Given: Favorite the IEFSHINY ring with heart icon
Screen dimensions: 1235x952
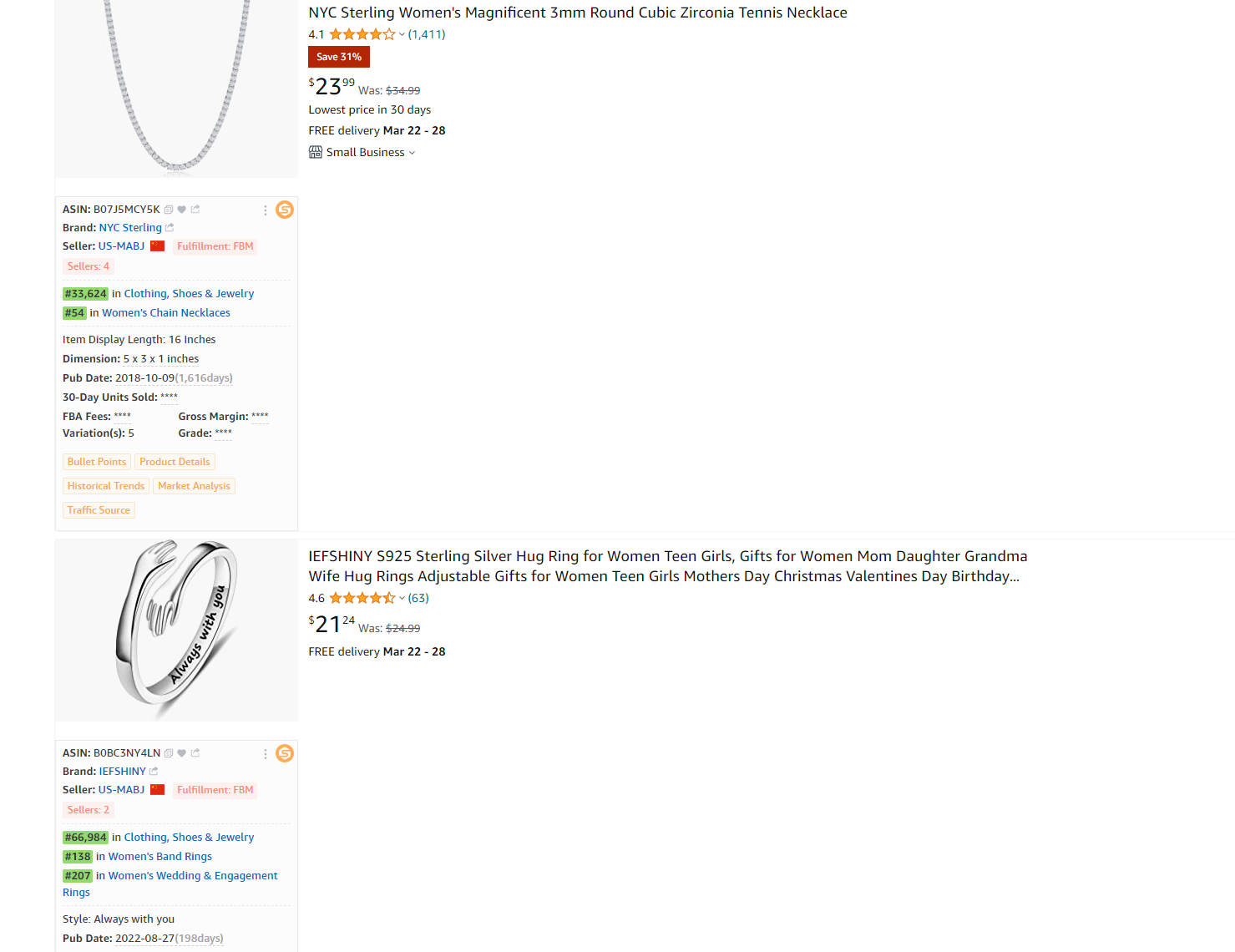Looking at the screenshot, I should click(182, 753).
